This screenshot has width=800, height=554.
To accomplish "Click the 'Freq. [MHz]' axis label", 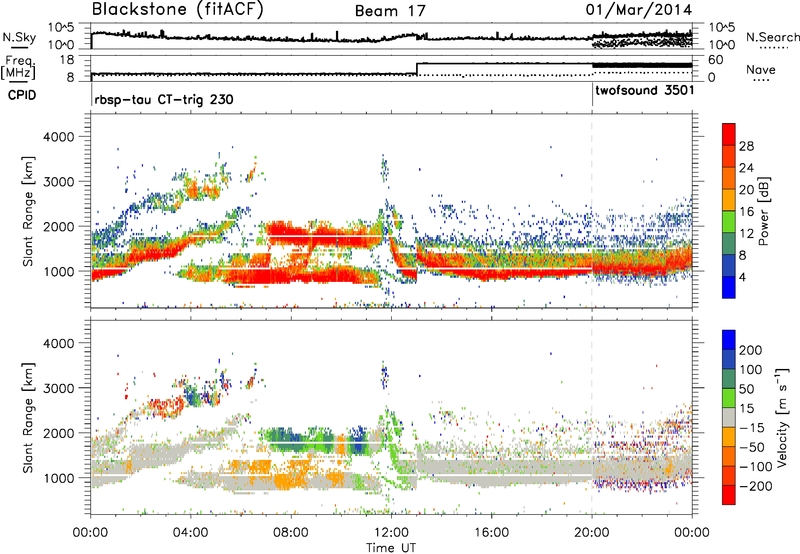I will pyautogui.click(x=18, y=67).
